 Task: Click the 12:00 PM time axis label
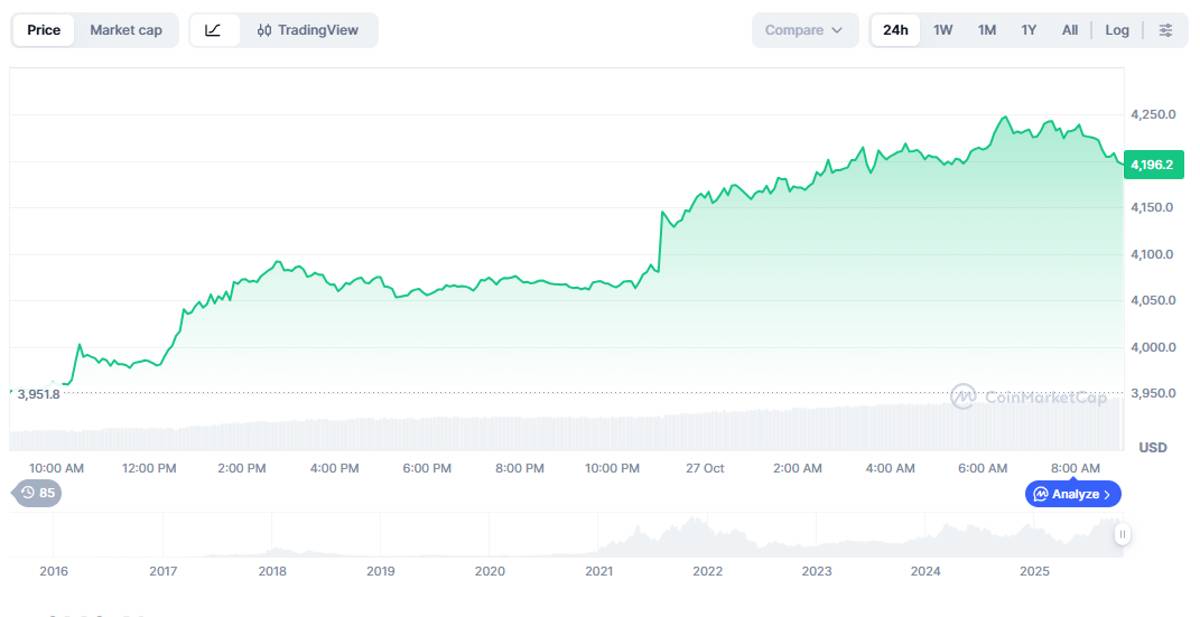point(149,468)
